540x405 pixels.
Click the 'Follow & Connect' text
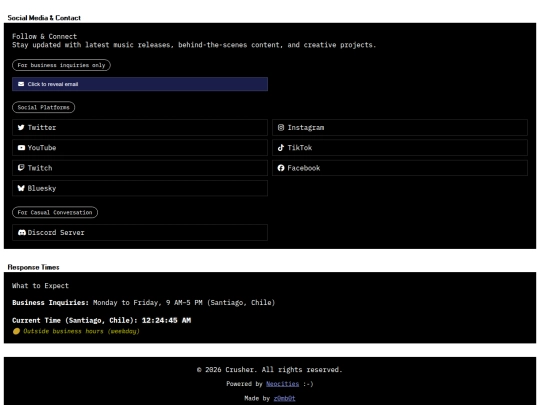click(x=44, y=37)
